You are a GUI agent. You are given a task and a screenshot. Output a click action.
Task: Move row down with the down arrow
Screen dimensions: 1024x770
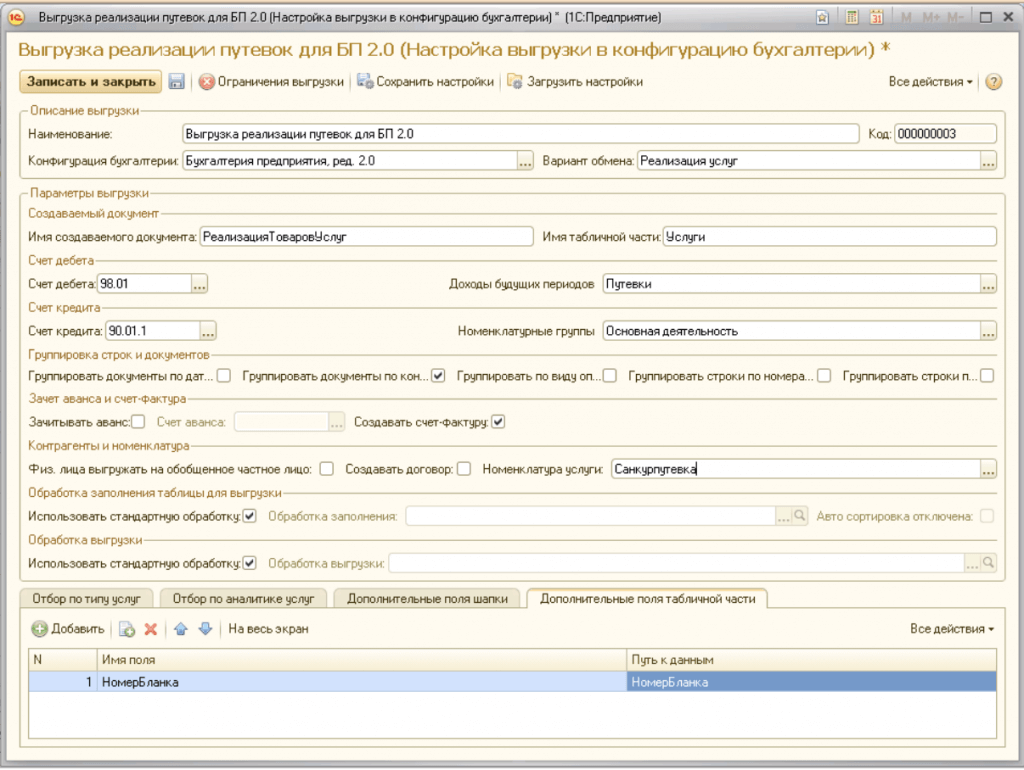(x=205, y=629)
